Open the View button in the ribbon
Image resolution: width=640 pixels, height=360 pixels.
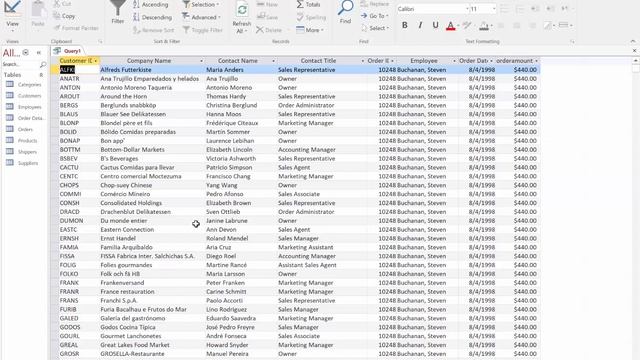pos(12,15)
